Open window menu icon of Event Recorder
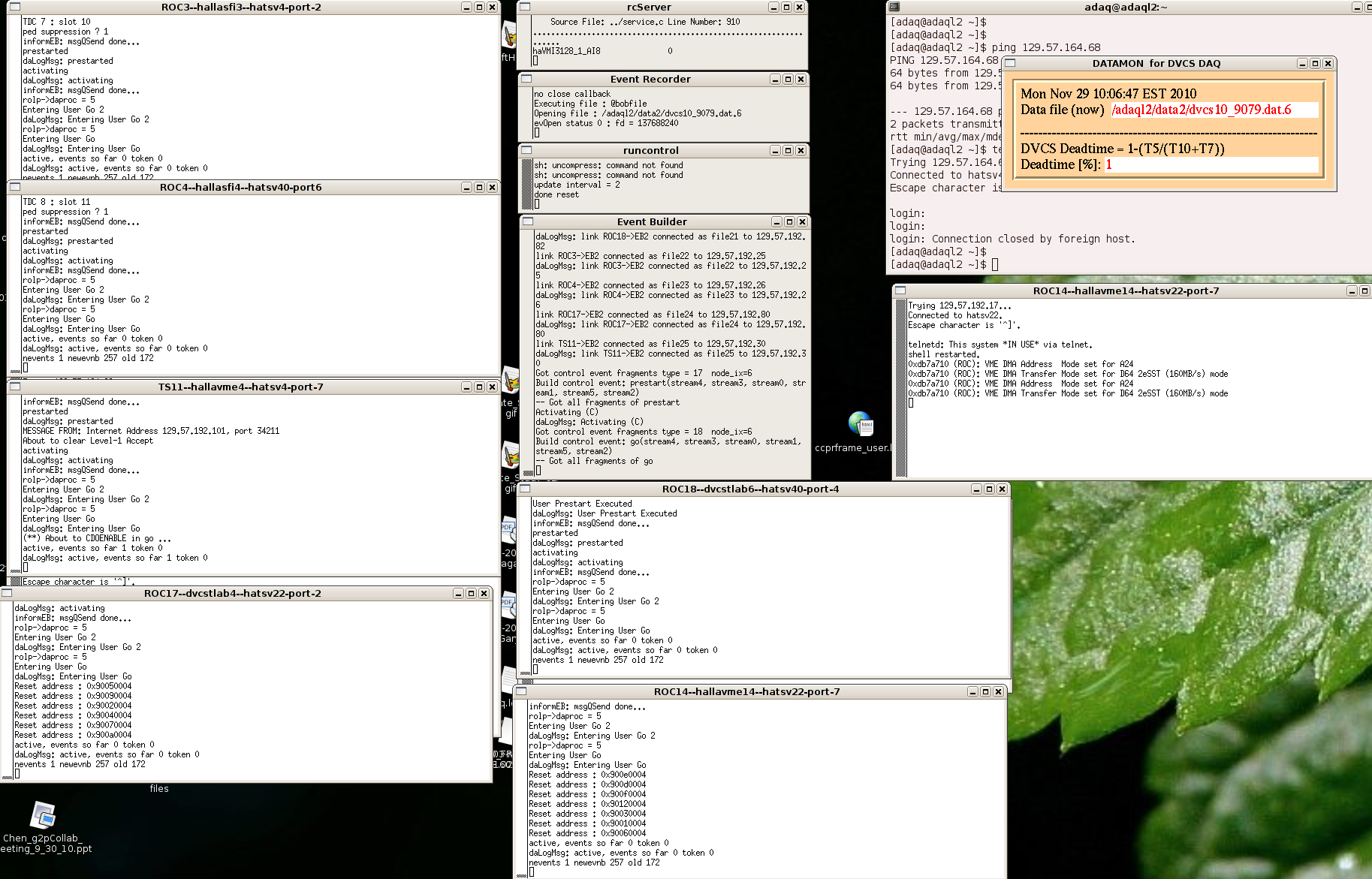 526,79
